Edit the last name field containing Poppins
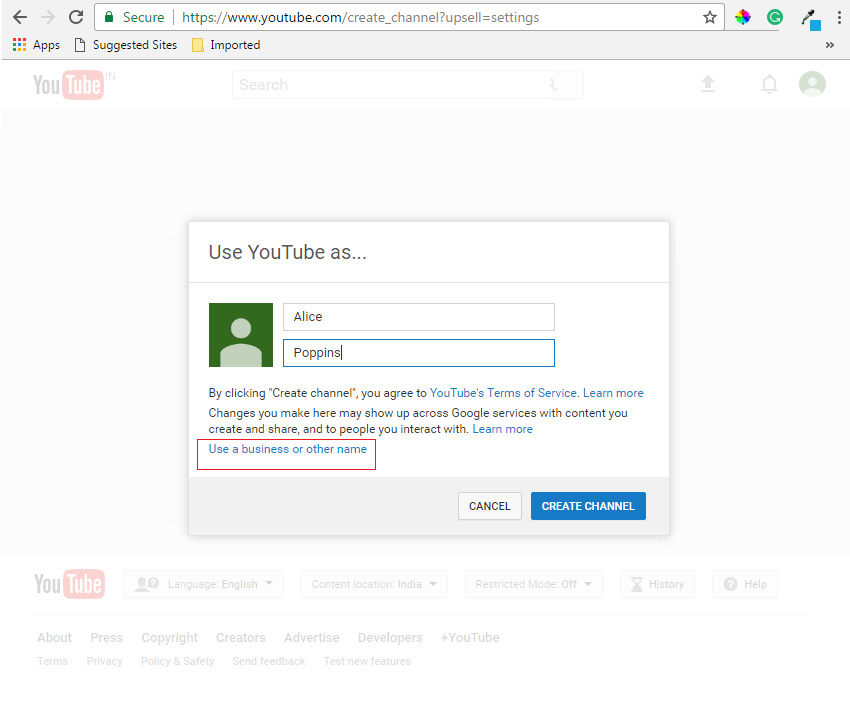 [418, 353]
